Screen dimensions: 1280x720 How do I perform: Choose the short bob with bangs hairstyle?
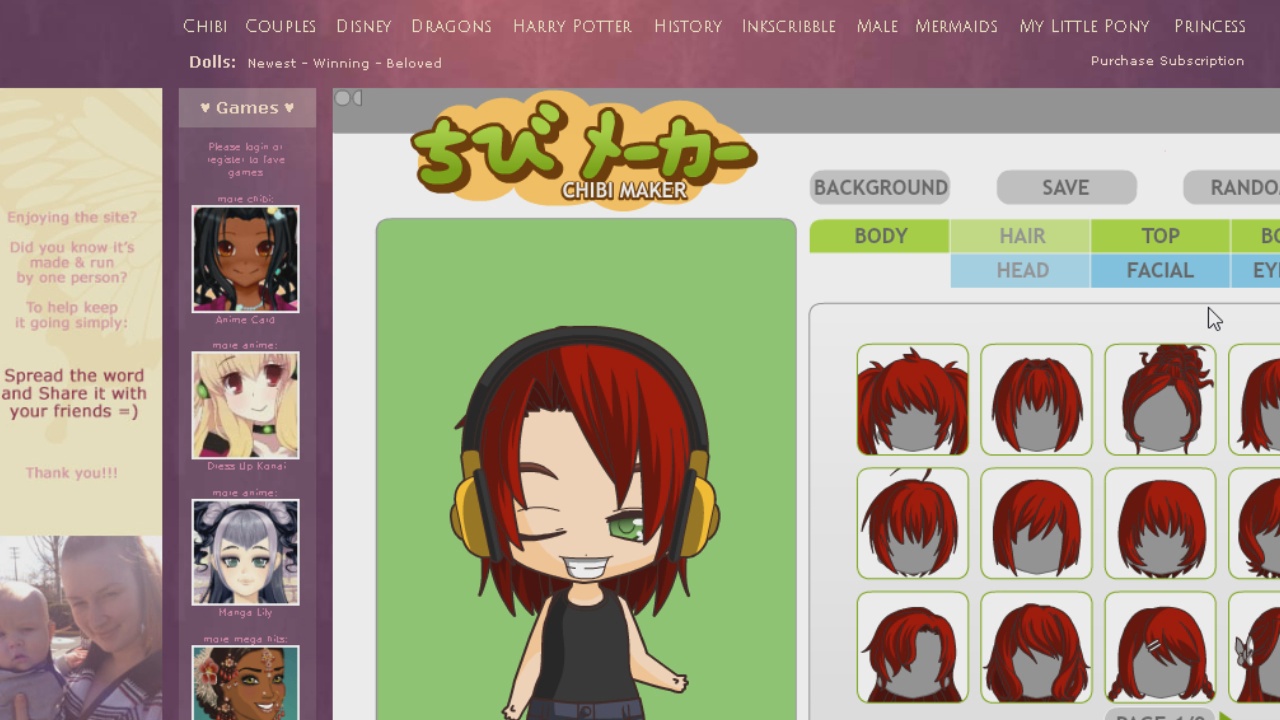pos(1036,399)
